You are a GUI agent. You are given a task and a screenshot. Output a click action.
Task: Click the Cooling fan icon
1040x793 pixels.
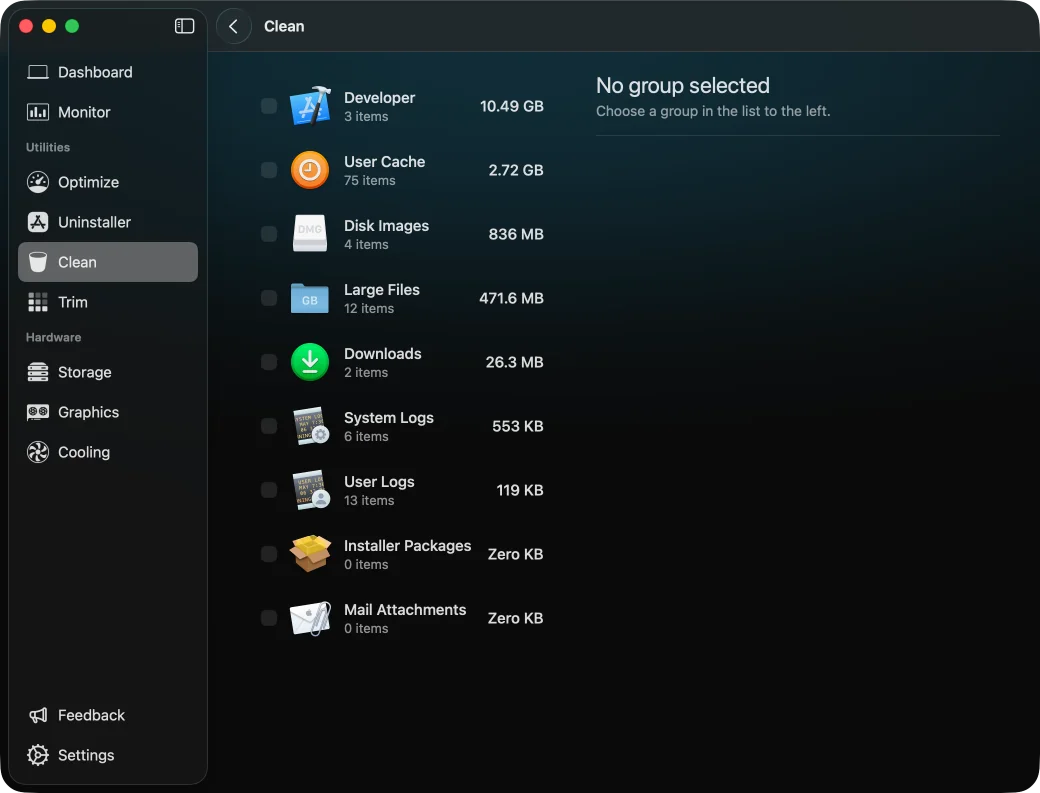(38, 452)
